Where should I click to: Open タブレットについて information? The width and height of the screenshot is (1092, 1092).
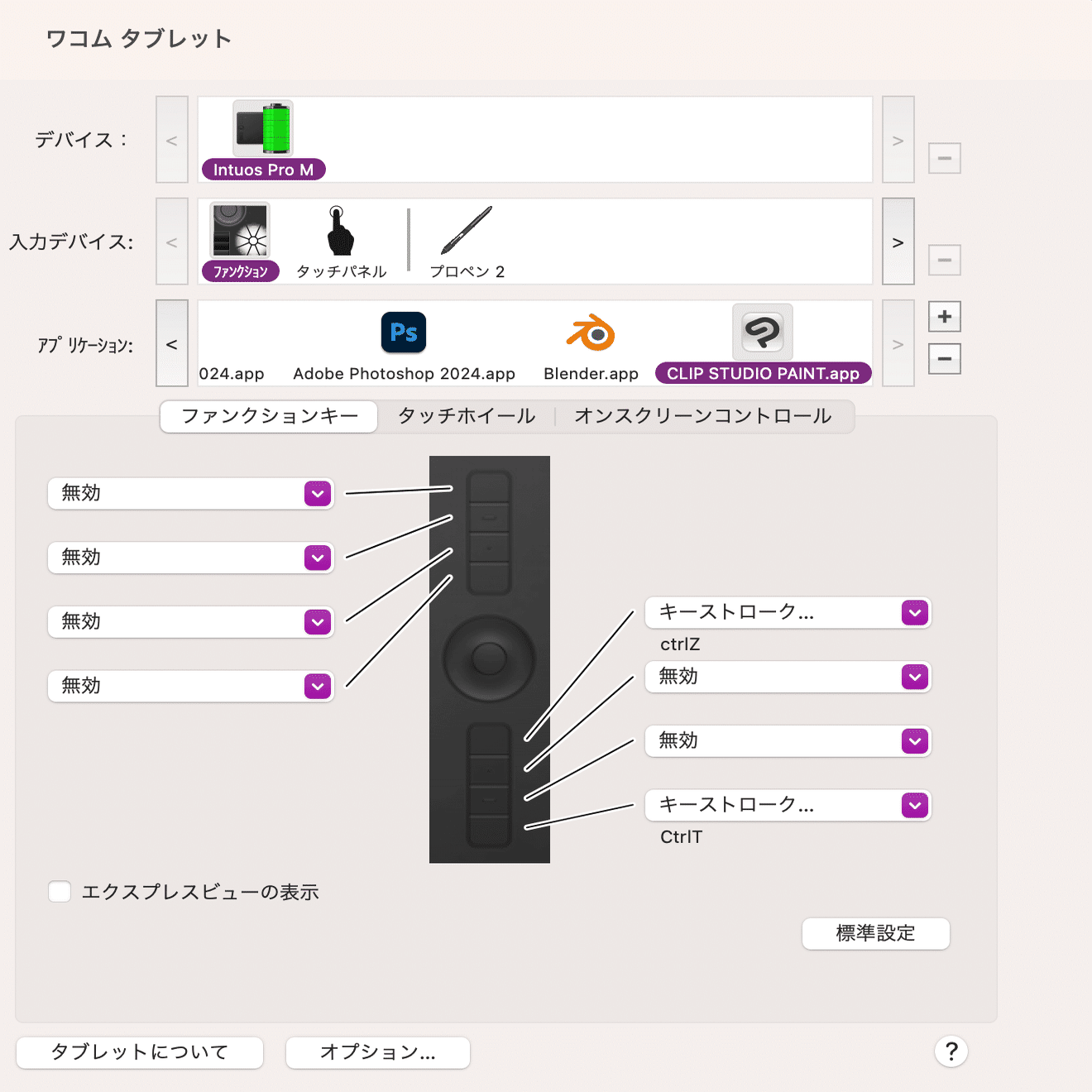click(x=139, y=1051)
